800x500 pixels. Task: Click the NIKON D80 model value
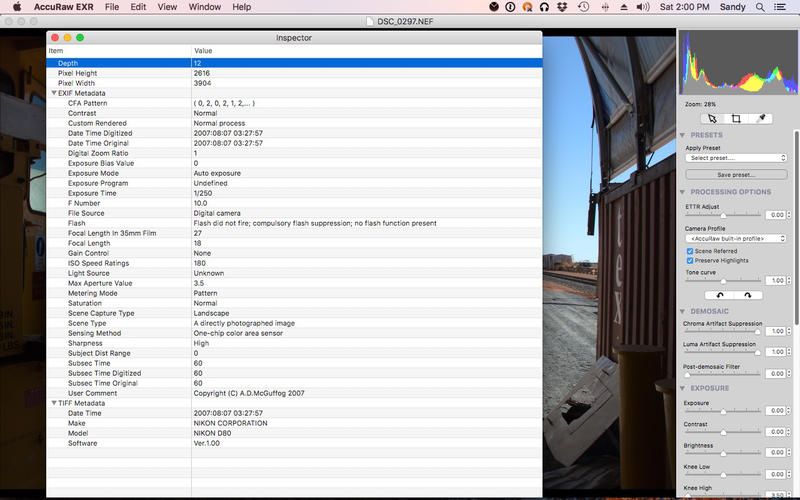click(212, 433)
